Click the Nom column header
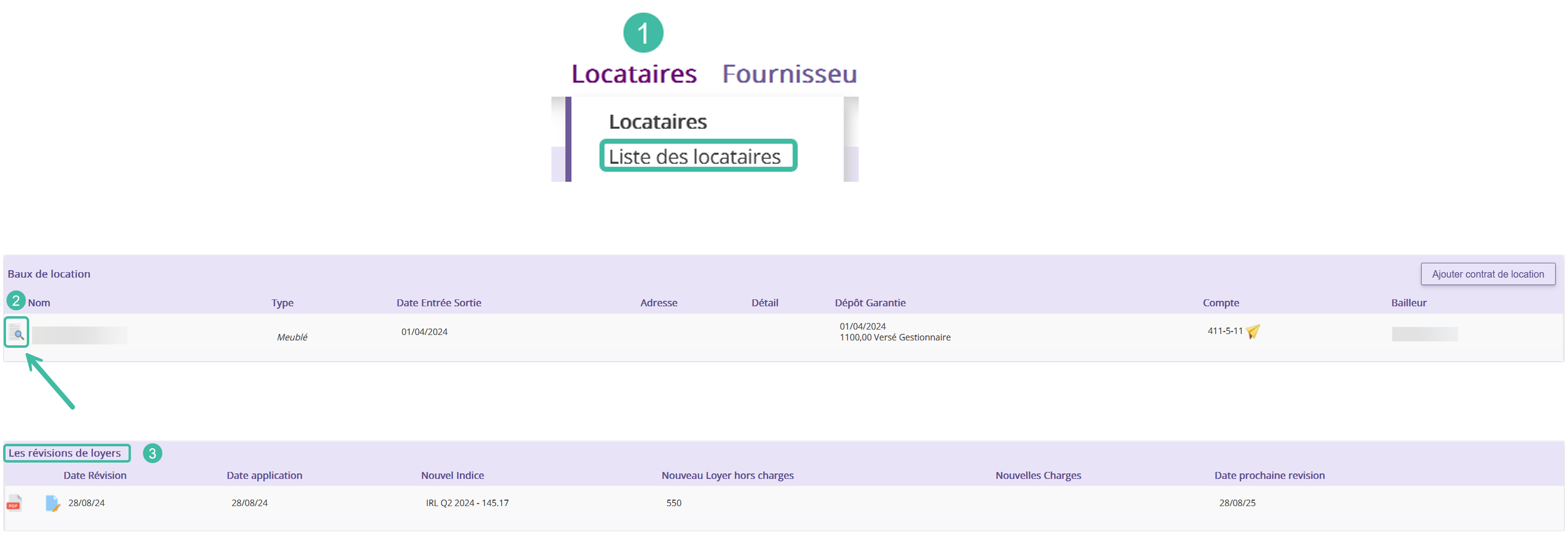 pos(39,303)
